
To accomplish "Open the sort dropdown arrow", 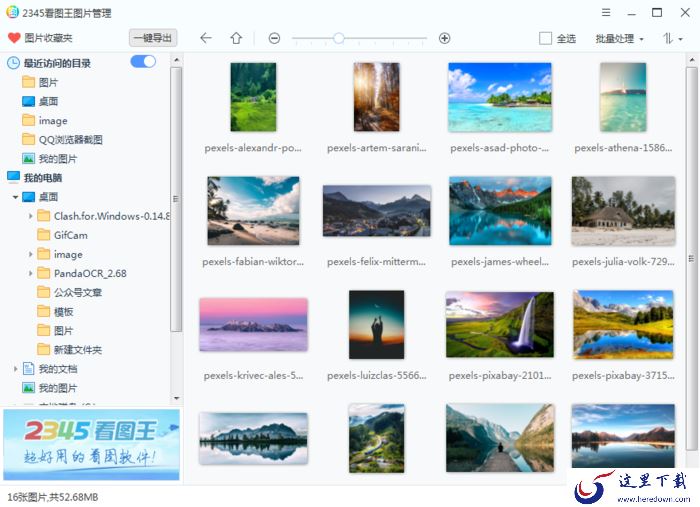I will [x=681, y=39].
